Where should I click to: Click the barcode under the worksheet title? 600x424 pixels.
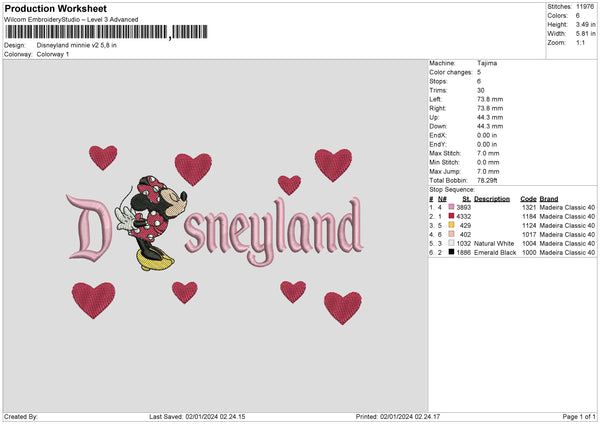pos(106,32)
